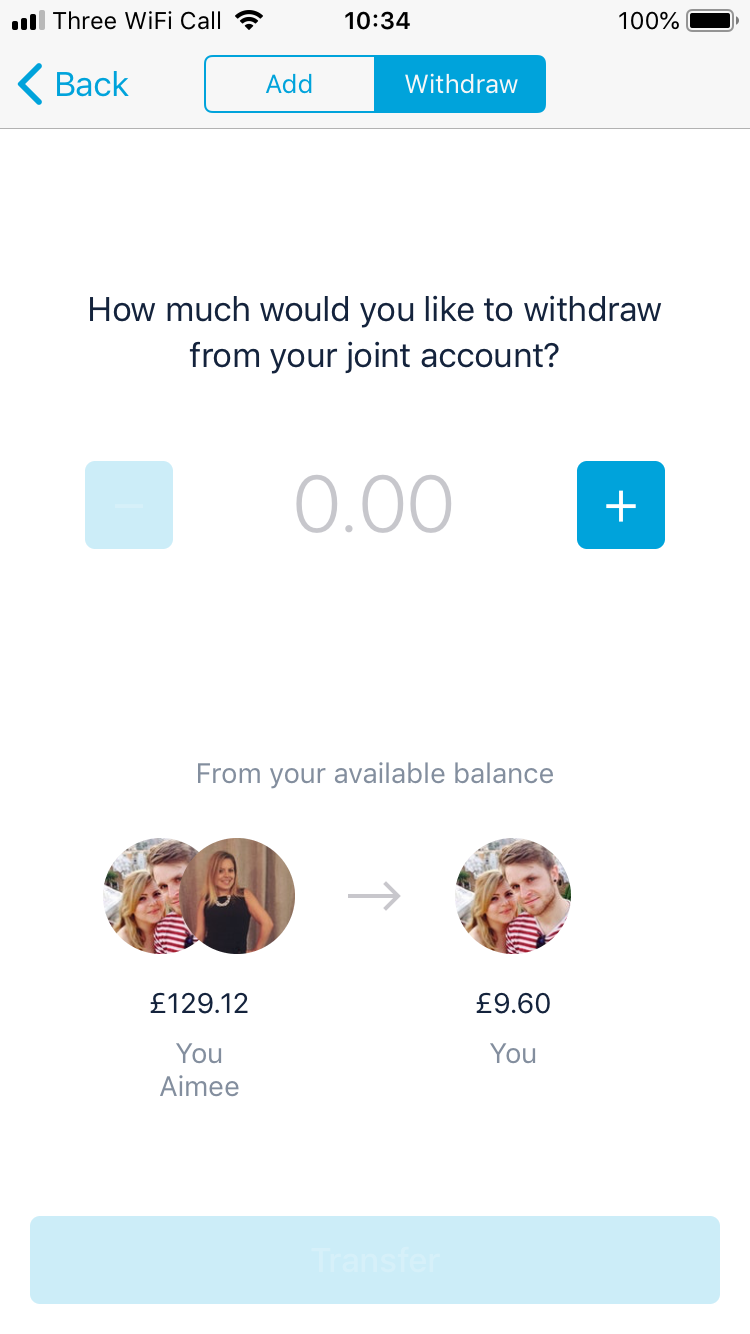Viewport: 750px width, 1334px height.
Task: Tap the £129.12 joint balance
Action: (x=199, y=1003)
